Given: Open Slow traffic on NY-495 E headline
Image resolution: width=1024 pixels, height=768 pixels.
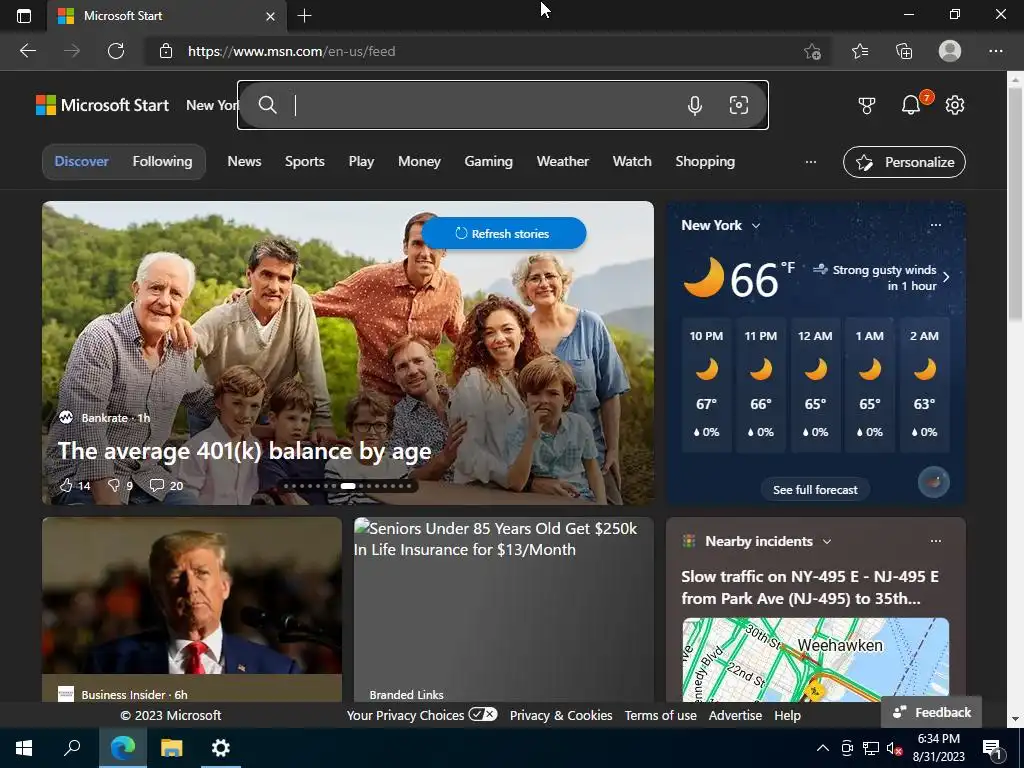Looking at the screenshot, I should pos(810,587).
